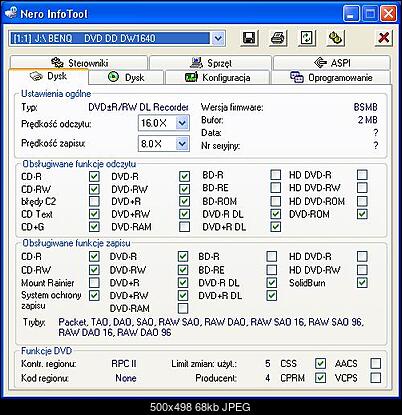Open the Dysk tab with clock icon

point(126,77)
